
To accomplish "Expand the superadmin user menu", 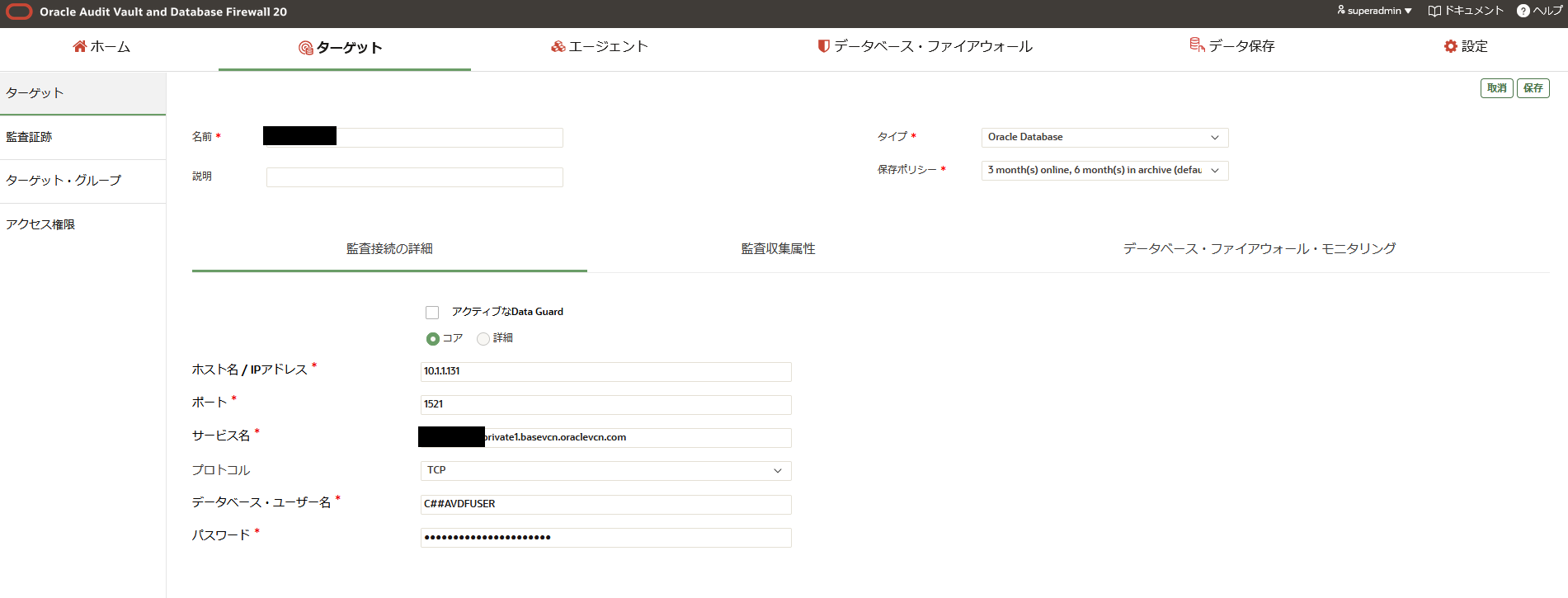I will pyautogui.click(x=1374, y=11).
